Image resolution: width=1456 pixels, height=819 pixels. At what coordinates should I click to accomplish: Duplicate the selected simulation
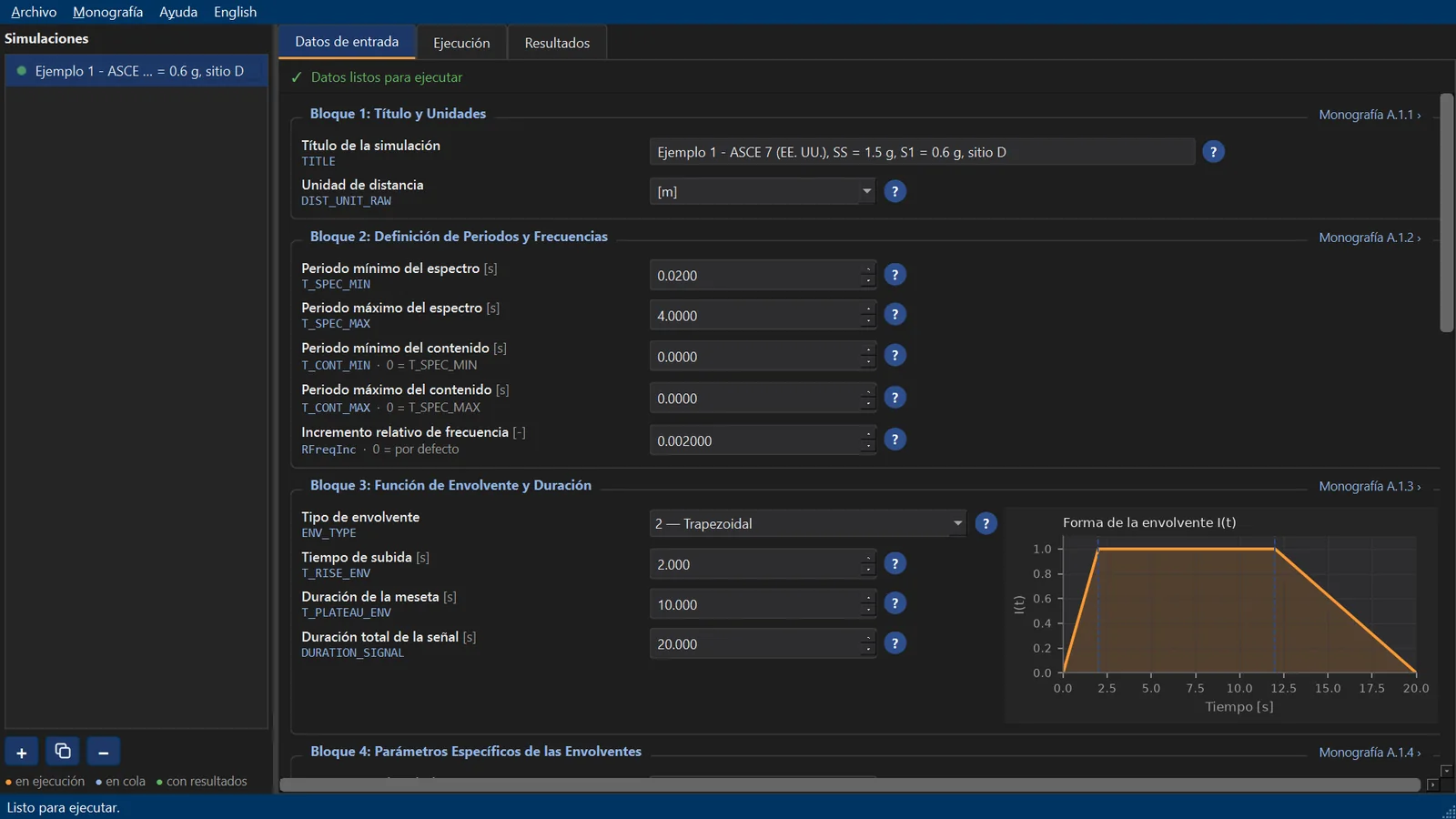tap(63, 753)
